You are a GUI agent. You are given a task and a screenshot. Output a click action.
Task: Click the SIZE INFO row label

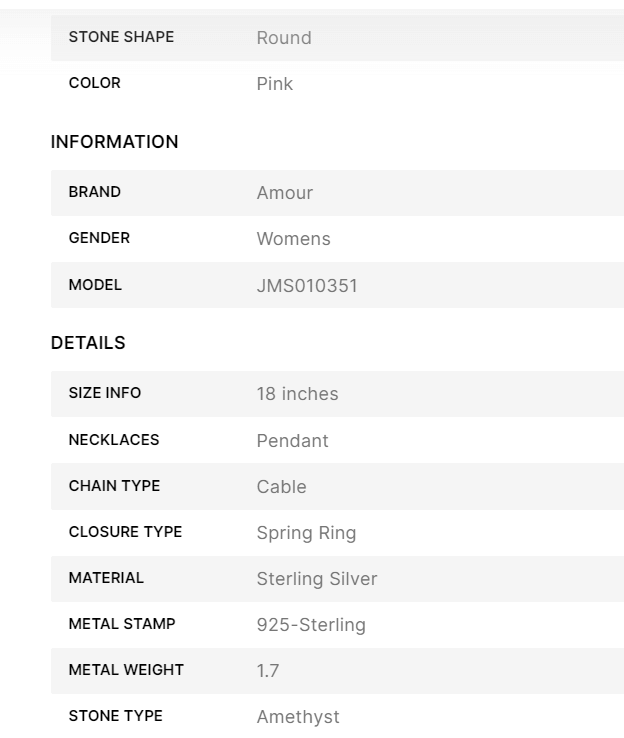pos(105,393)
